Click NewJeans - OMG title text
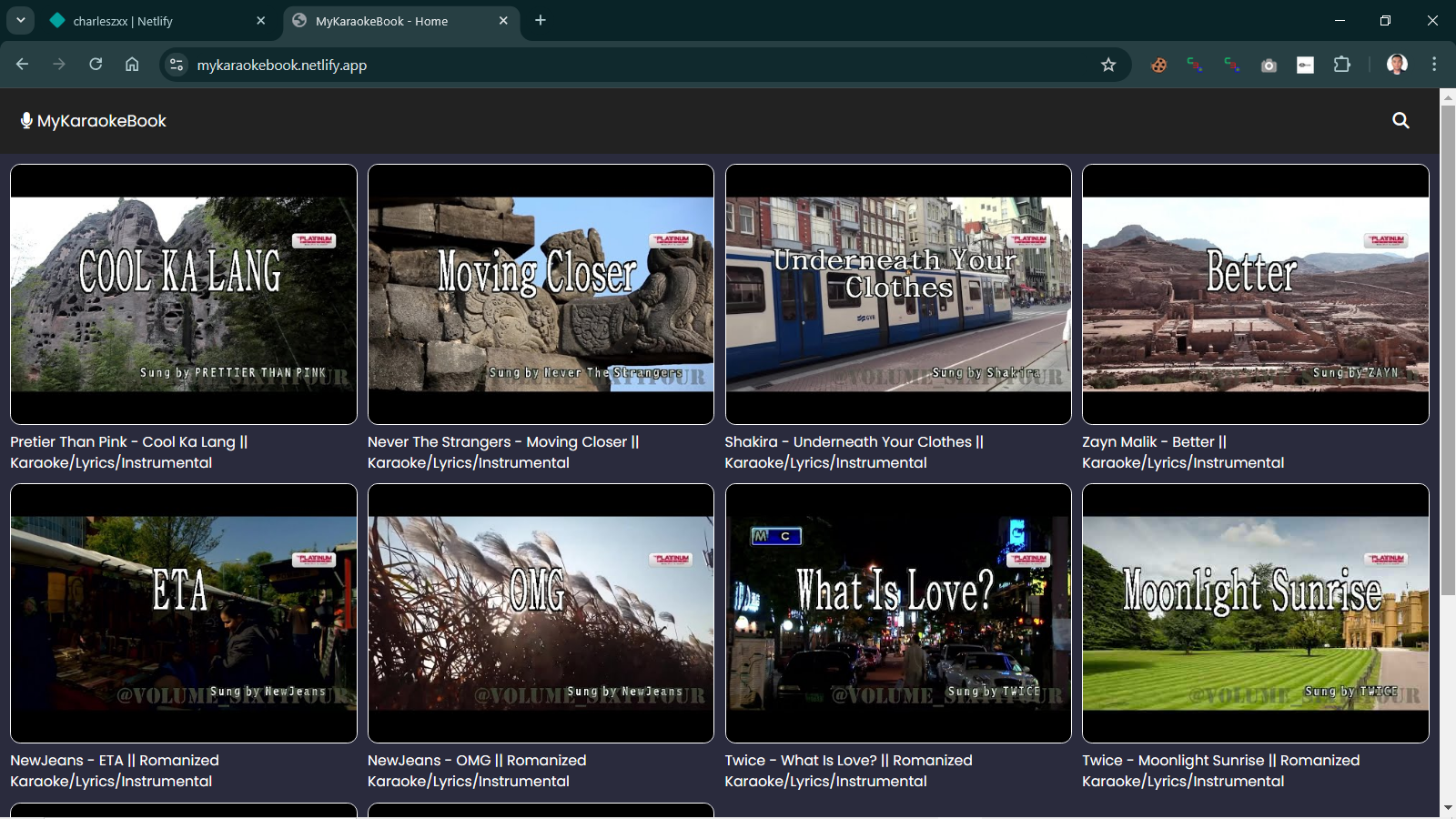This screenshot has height=819, width=1456. click(477, 771)
